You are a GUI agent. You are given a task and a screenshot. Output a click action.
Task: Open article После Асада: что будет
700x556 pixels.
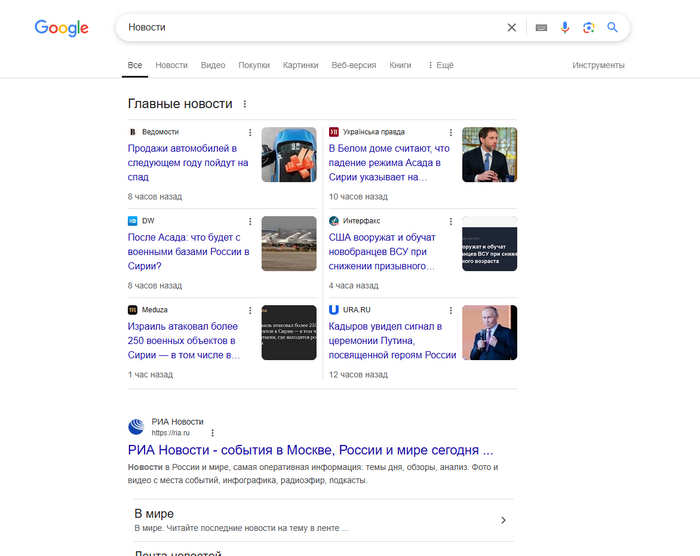pyautogui.click(x=188, y=251)
